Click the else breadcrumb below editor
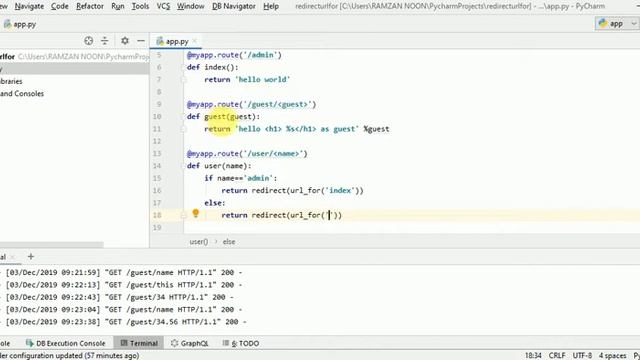 (x=229, y=242)
